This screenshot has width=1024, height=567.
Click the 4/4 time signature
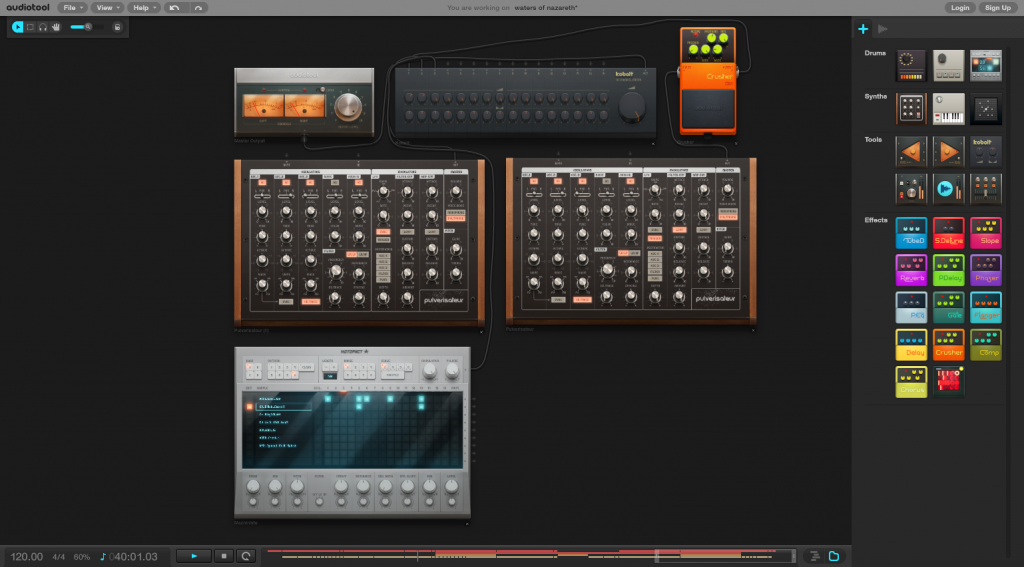pyautogui.click(x=59, y=557)
